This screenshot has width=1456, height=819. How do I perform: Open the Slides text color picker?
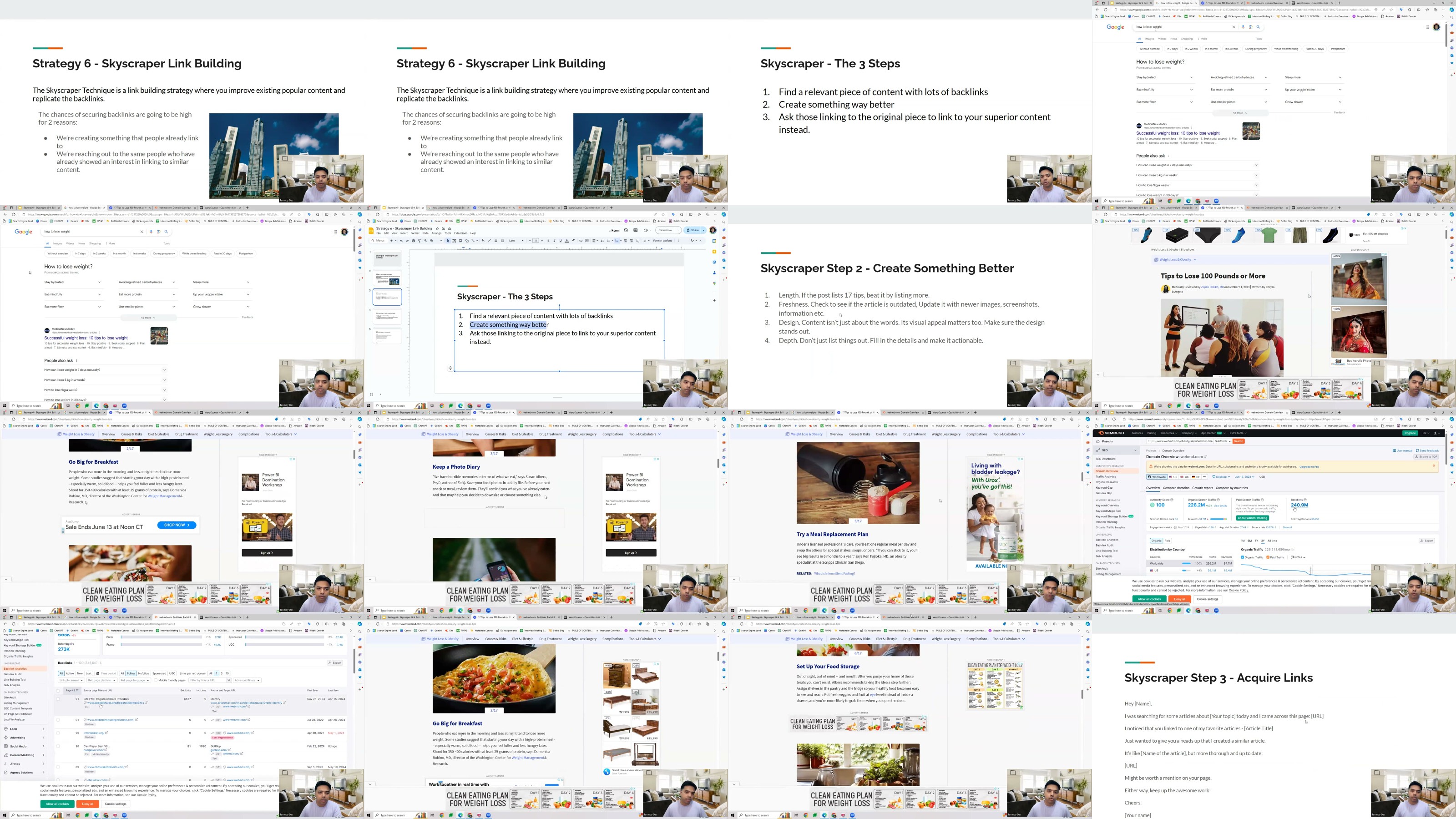pos(567,241)
